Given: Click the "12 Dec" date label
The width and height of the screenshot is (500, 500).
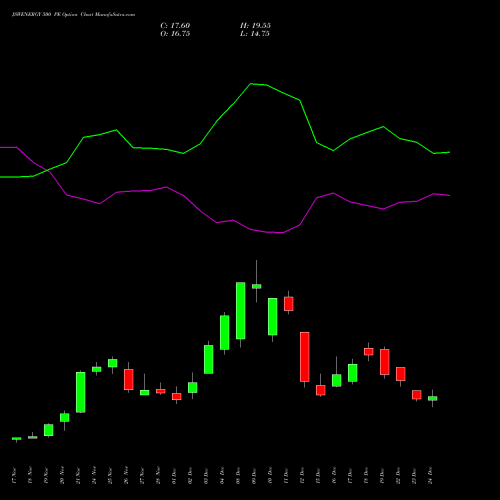Looking at the screenshot, I should 302,476.
